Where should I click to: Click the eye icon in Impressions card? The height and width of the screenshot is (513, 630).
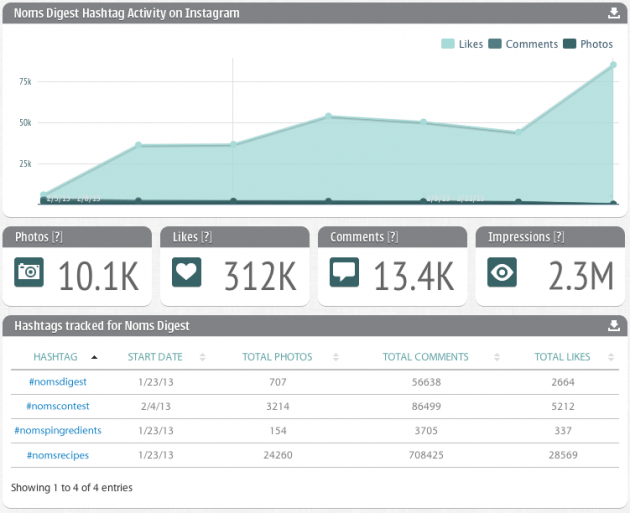[502, 272]
